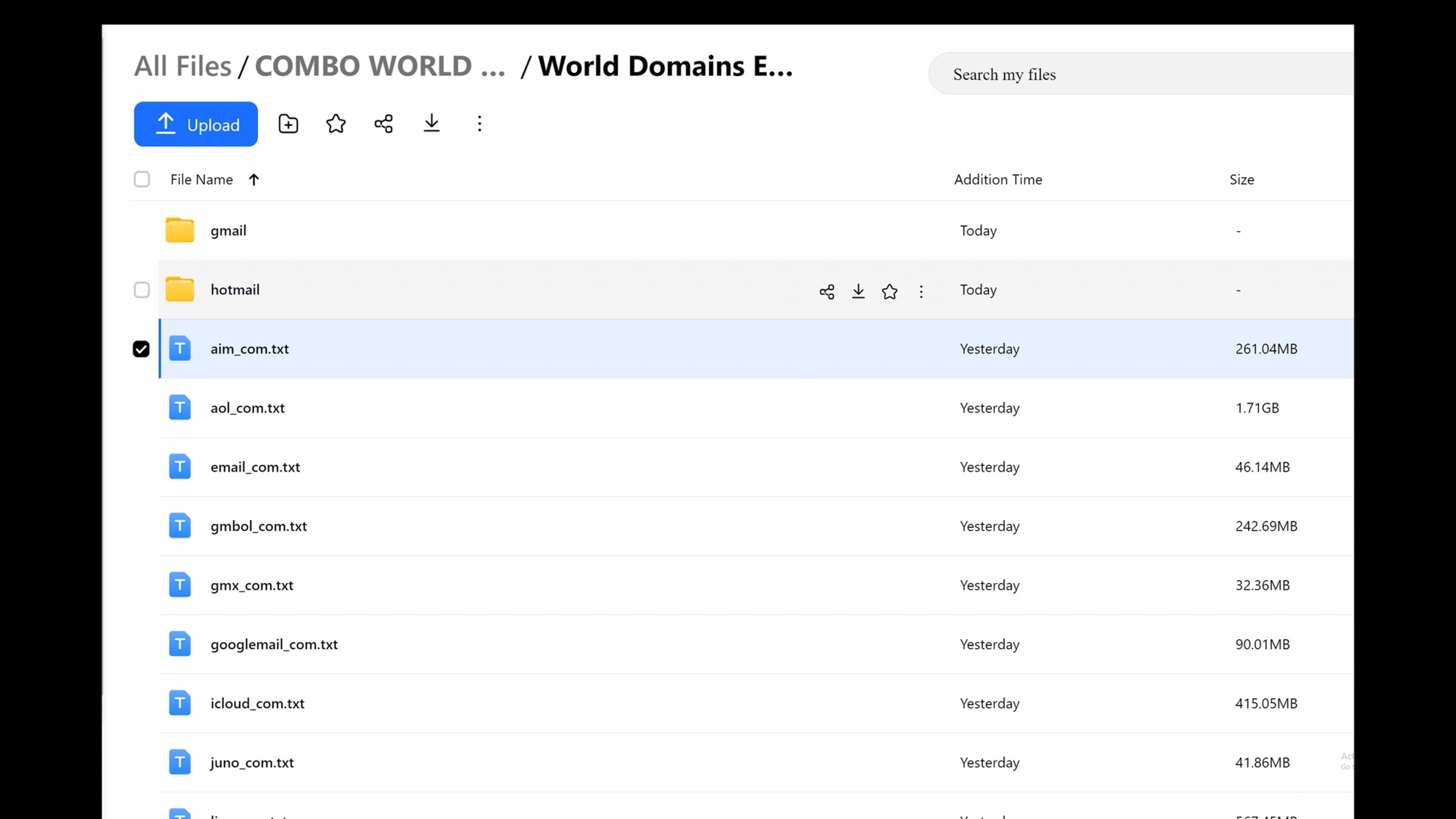
Task: Star the hotmail folder
Action: (x=889, y=292)
